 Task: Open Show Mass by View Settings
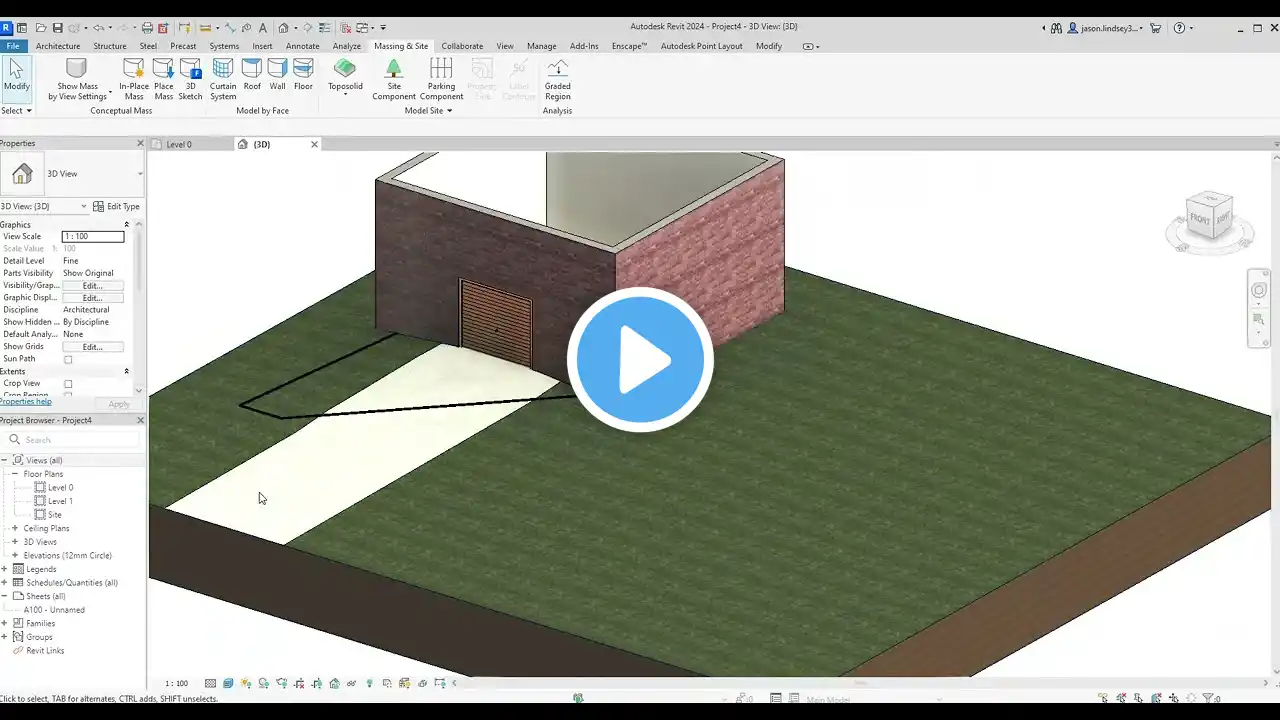(x=77, y=79)
